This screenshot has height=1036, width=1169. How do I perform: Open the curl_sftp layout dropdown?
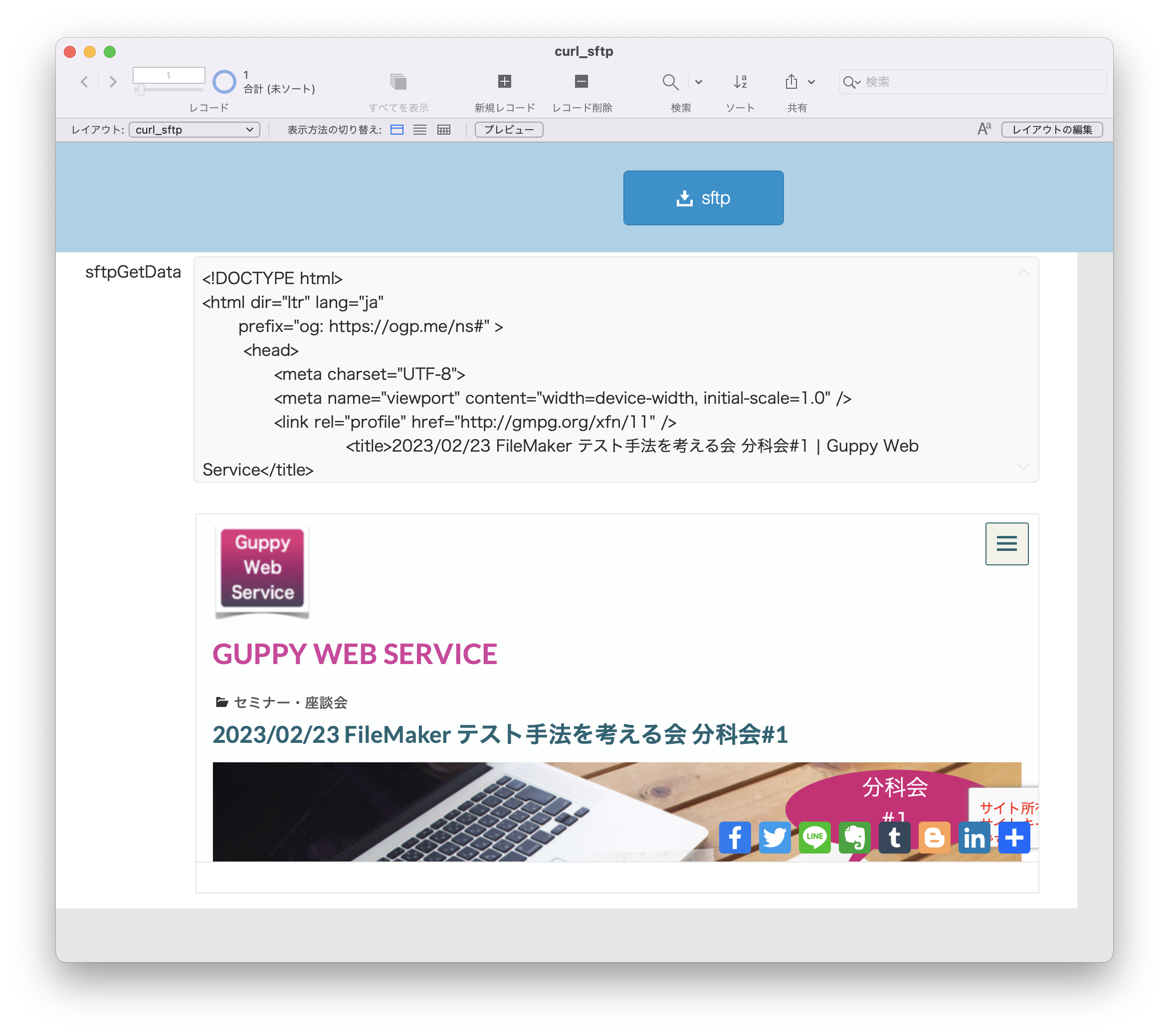click(x=194, y=130)
